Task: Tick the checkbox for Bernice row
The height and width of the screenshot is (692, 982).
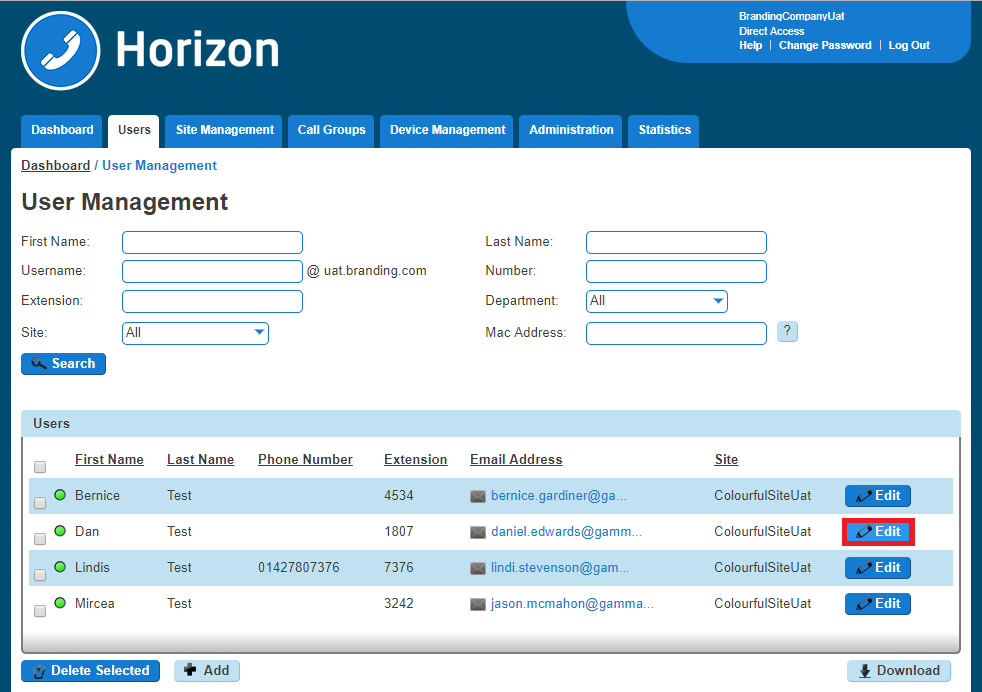Action: 40,503
